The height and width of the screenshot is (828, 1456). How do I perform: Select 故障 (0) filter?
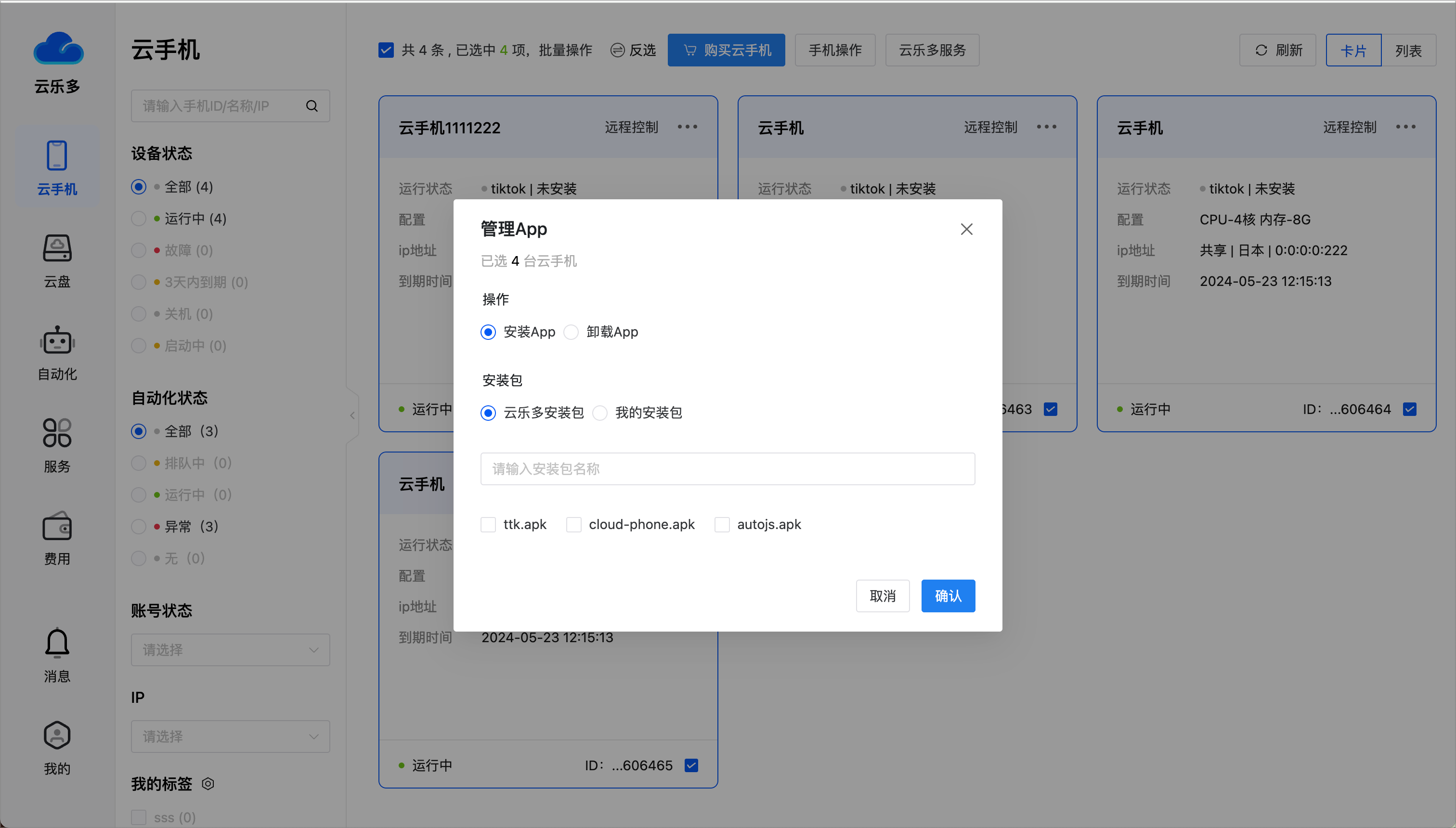click(138, 250)
